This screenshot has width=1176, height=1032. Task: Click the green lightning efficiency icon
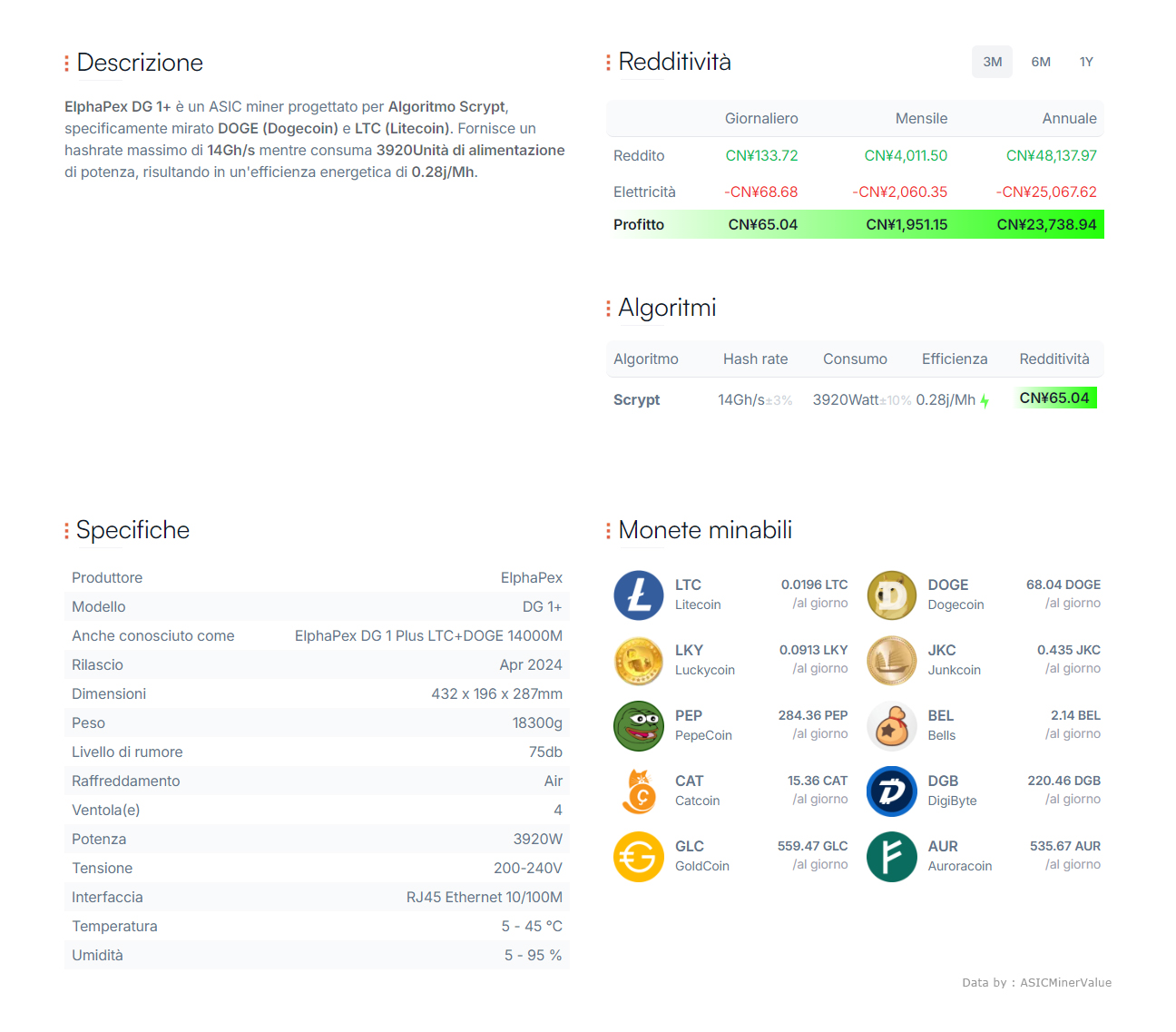(x=985, y=400)
